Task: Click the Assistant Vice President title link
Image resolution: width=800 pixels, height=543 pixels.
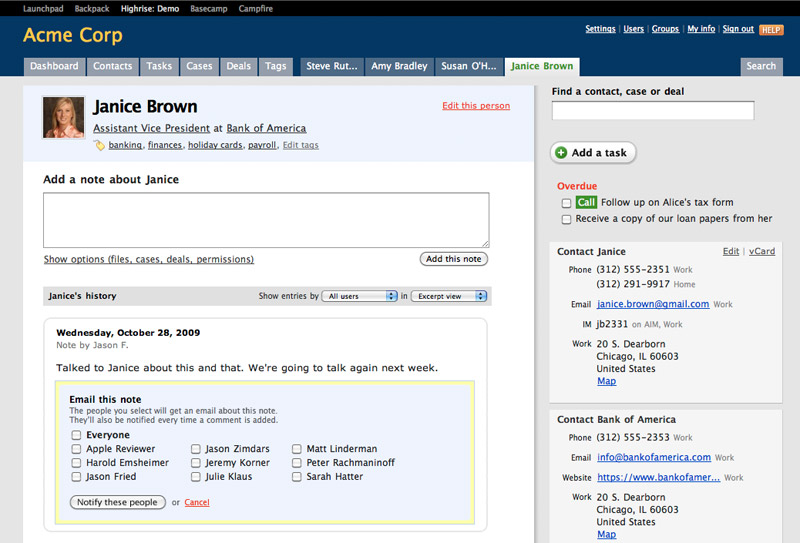Action: tap(152, 129)
